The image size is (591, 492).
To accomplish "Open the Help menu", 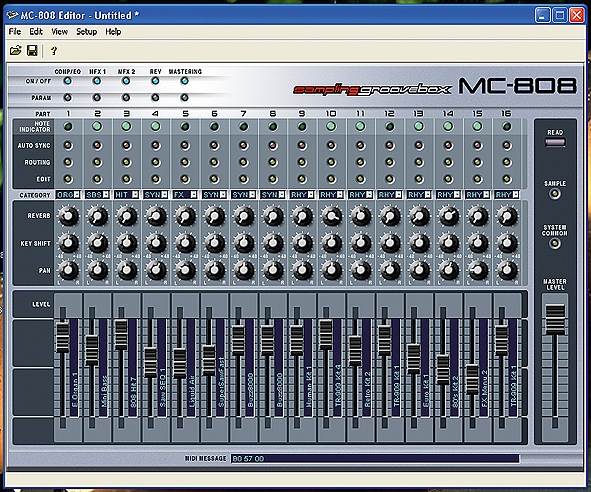I will 113,32.
